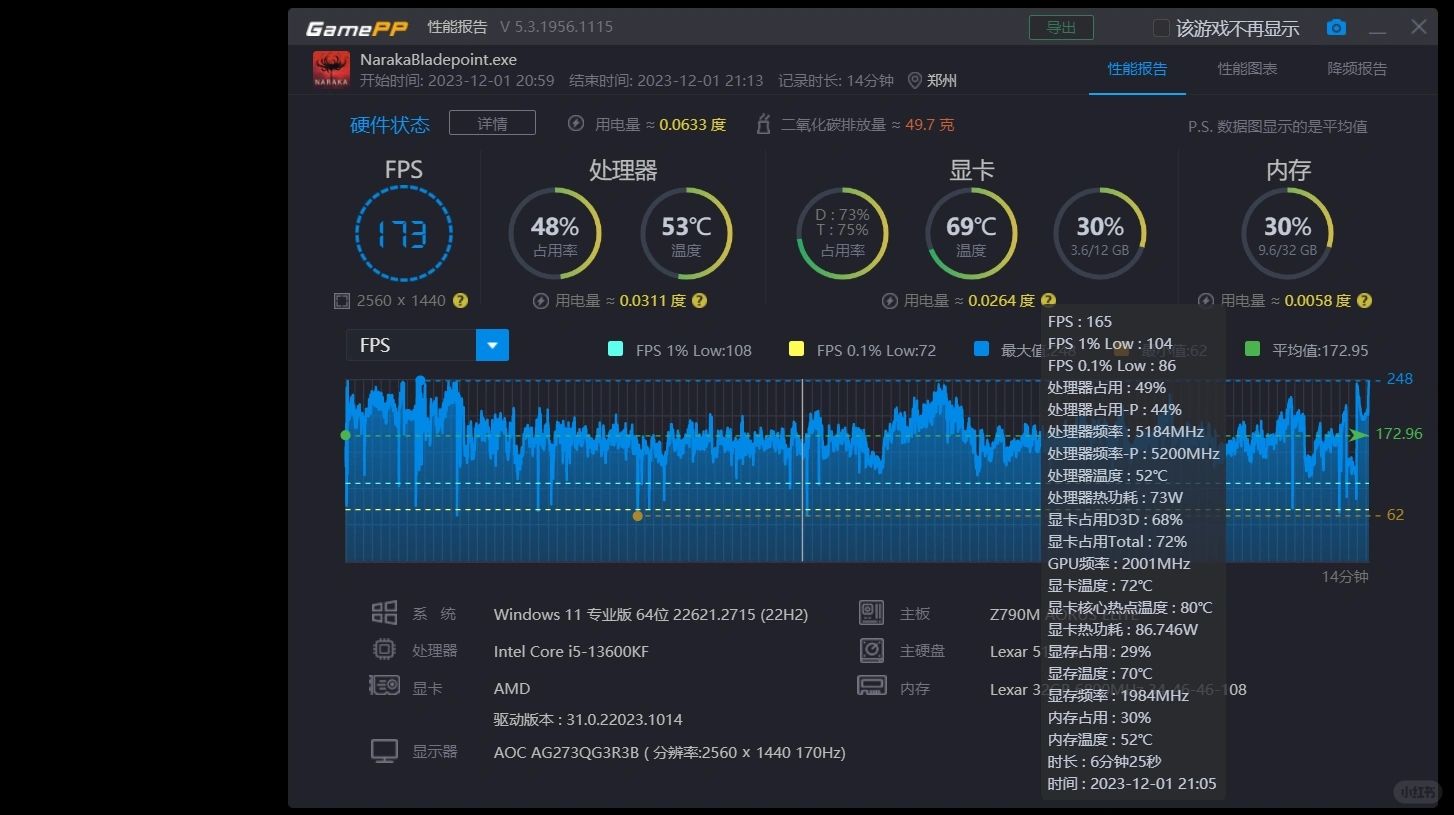Click the green average marker on chart left

coord(346,435)
